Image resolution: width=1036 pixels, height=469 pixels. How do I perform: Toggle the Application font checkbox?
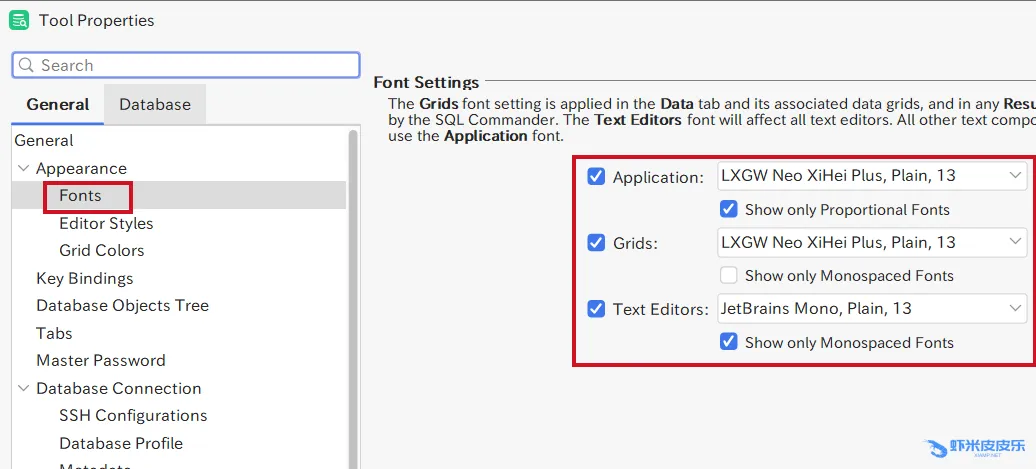point(596,177)
